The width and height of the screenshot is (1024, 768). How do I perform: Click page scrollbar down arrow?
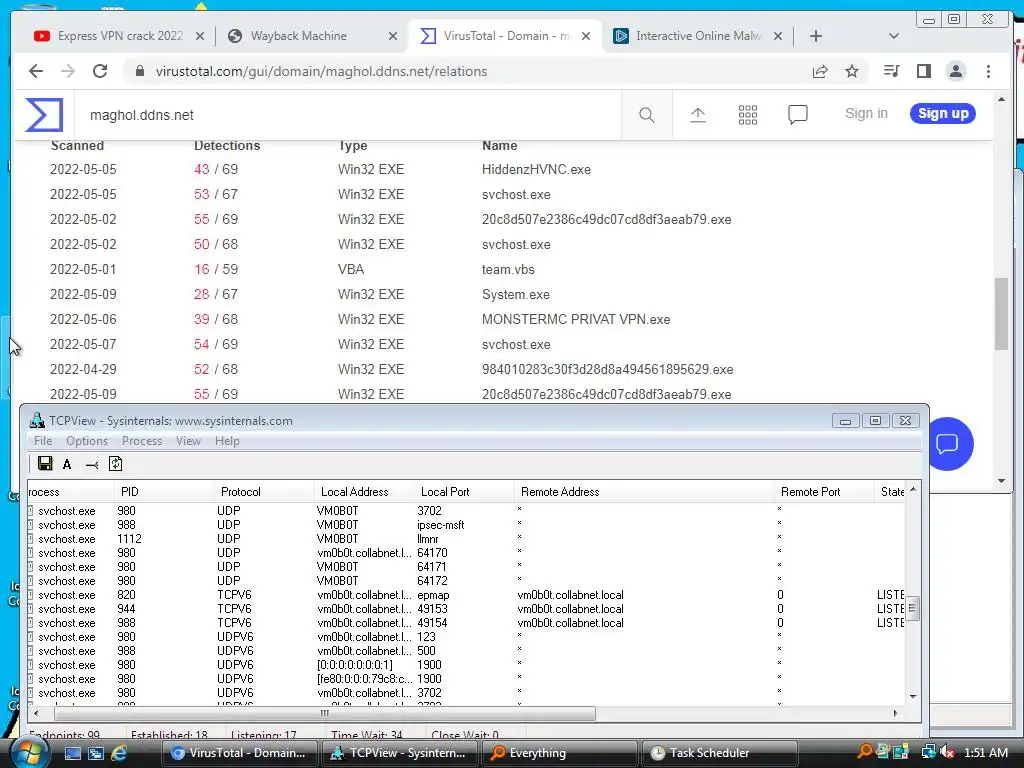point(1001,481)
